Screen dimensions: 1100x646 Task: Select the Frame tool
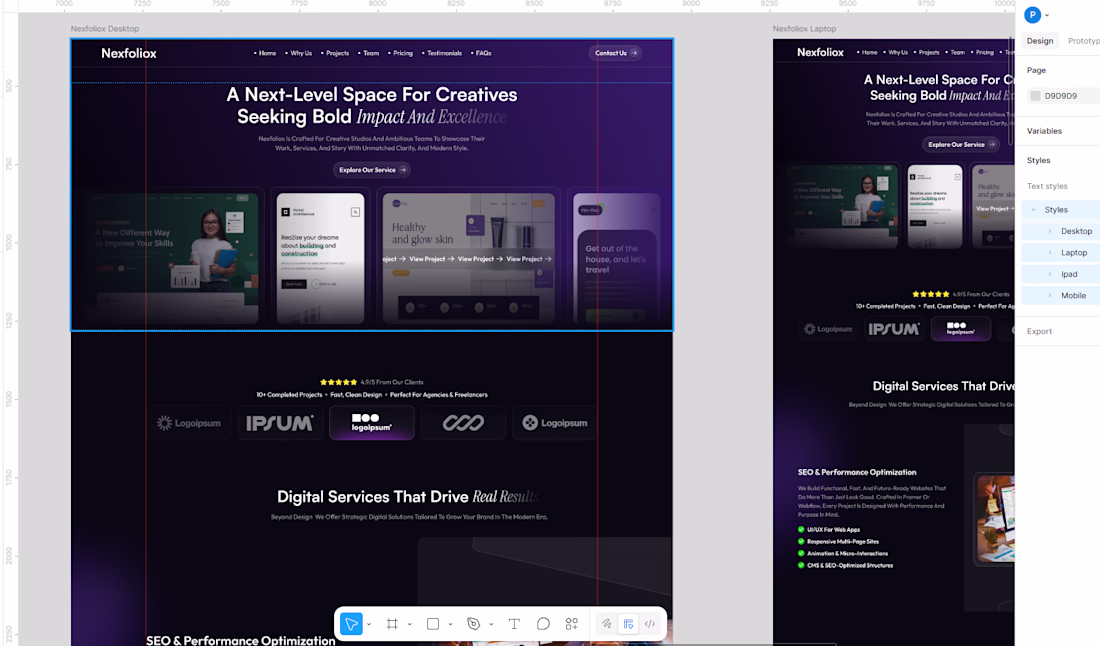pos(392,624)
